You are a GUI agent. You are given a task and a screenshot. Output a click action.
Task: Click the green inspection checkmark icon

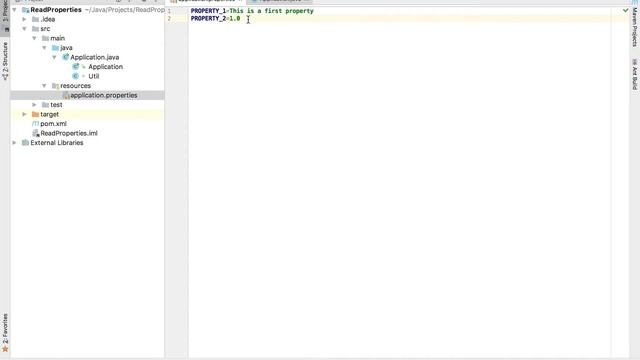(625, 10)
